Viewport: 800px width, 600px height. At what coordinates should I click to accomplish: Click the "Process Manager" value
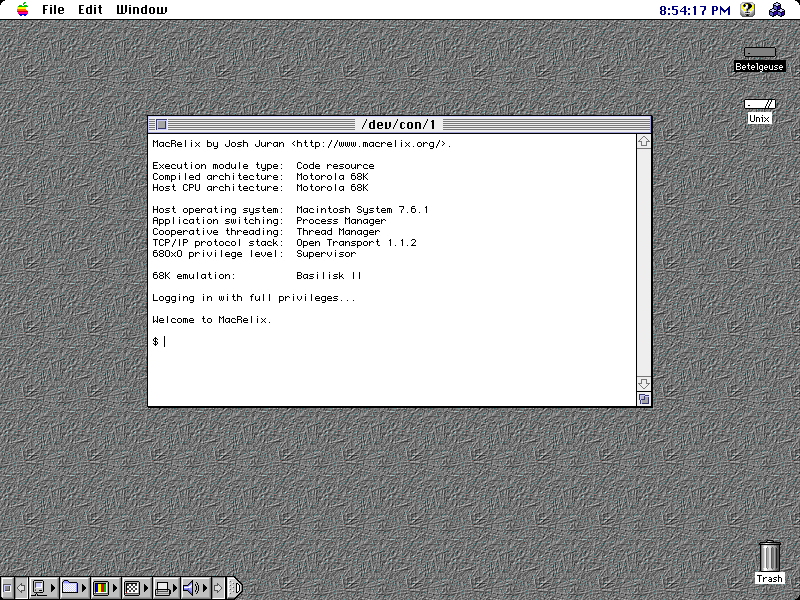point(341,221)
